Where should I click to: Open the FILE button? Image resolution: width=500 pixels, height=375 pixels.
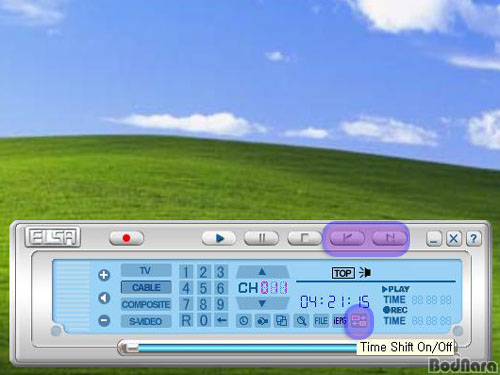coord(321,321)
